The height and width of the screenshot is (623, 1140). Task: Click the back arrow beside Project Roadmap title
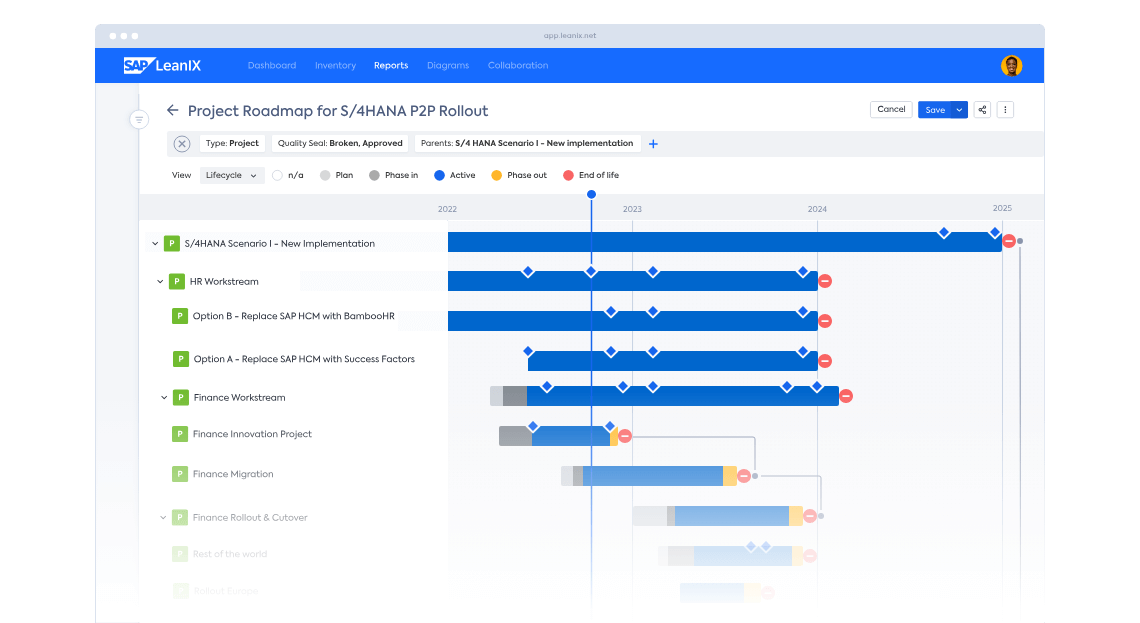(172, 111)
